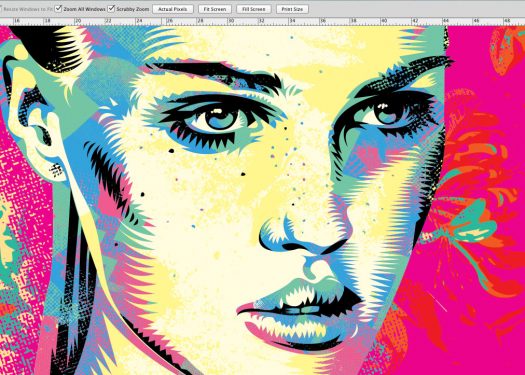Click the Fit Screen button
Viewport: 525px width, 375px height.
[215, 9]
